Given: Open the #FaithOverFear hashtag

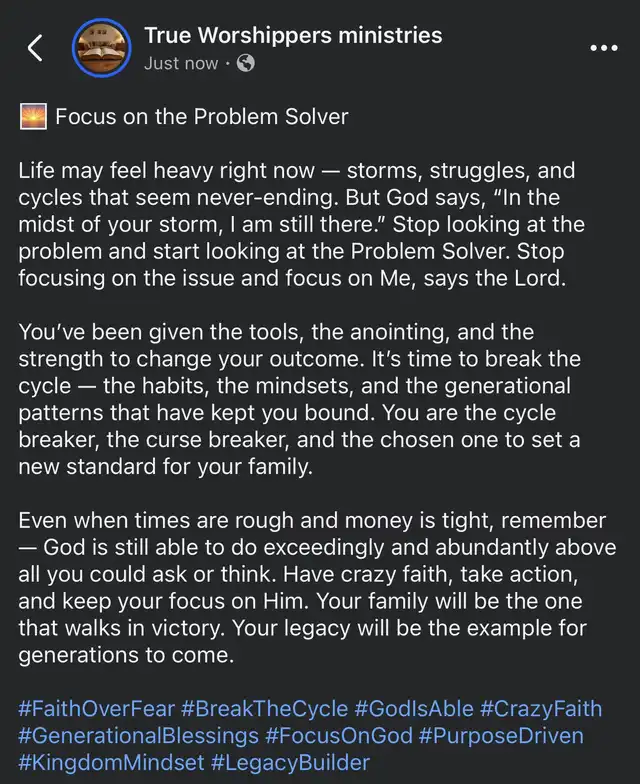Looking at the screenshot, I should click(96, 709).
